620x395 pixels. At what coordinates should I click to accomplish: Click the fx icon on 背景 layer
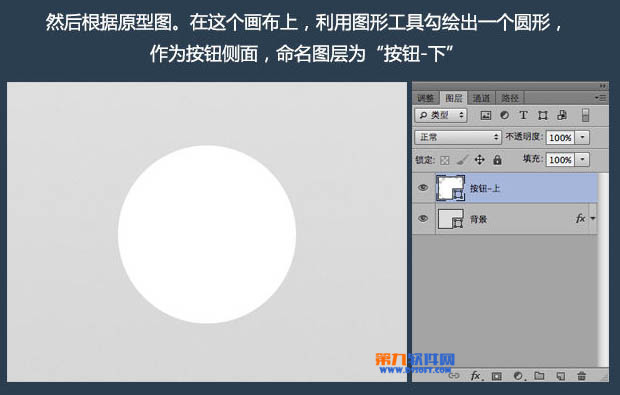pos(580,218)
